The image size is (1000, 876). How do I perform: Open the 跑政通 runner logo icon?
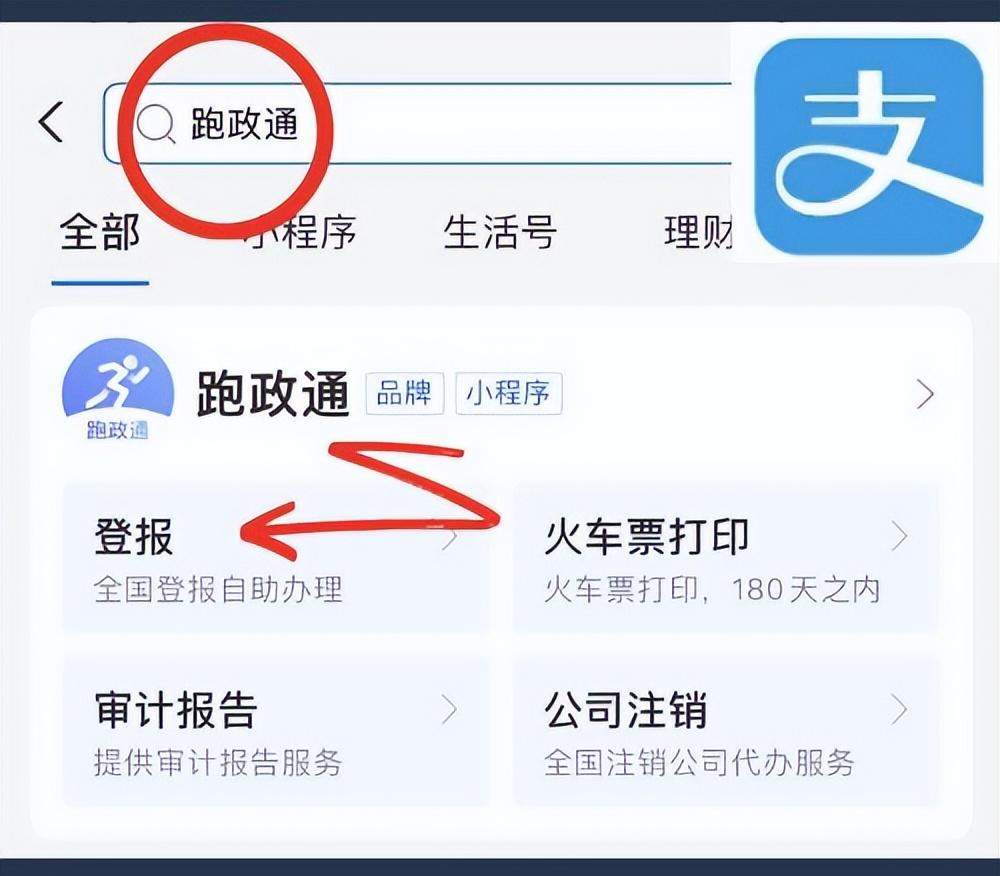coord(118,389)
